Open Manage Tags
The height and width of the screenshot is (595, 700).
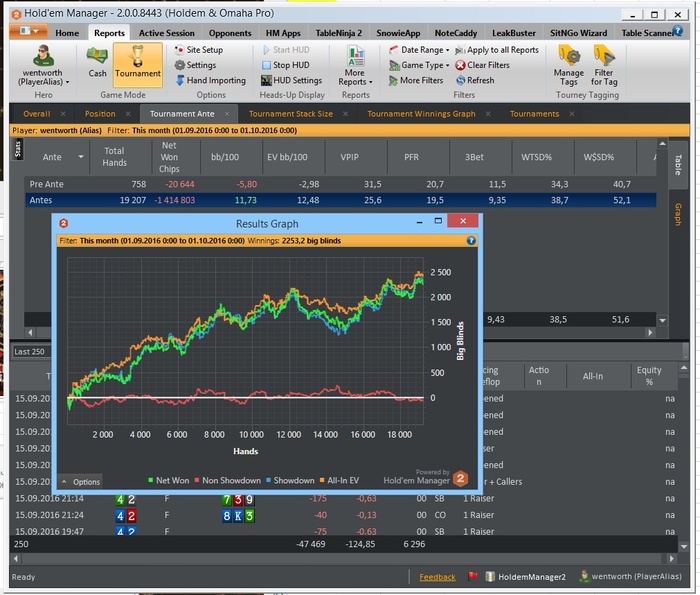pyautogui.click(x=569, y=66)
